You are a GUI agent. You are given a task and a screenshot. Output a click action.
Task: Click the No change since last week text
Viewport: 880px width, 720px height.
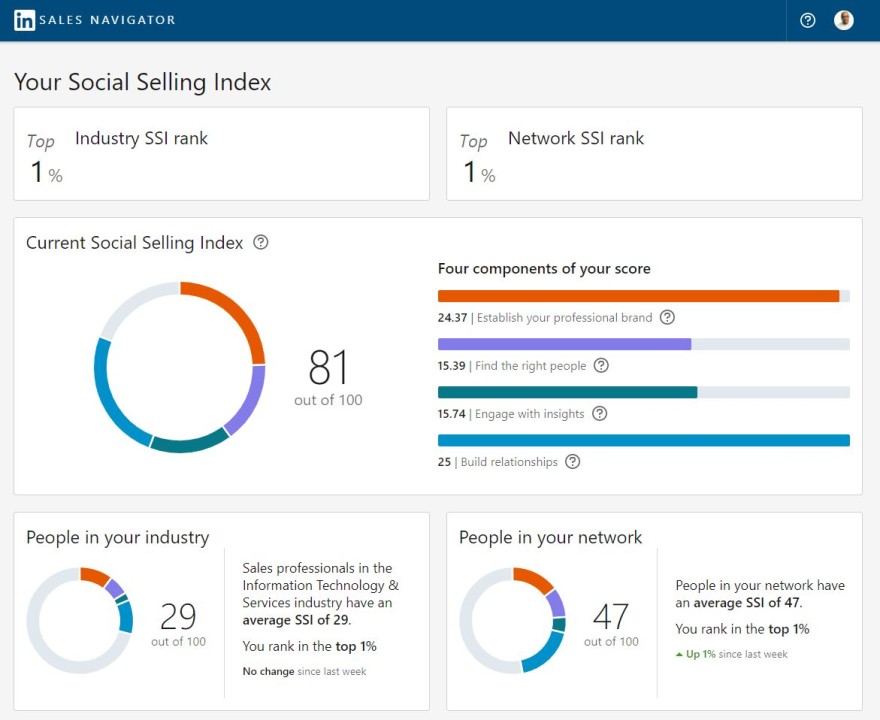tap(304, 671)
